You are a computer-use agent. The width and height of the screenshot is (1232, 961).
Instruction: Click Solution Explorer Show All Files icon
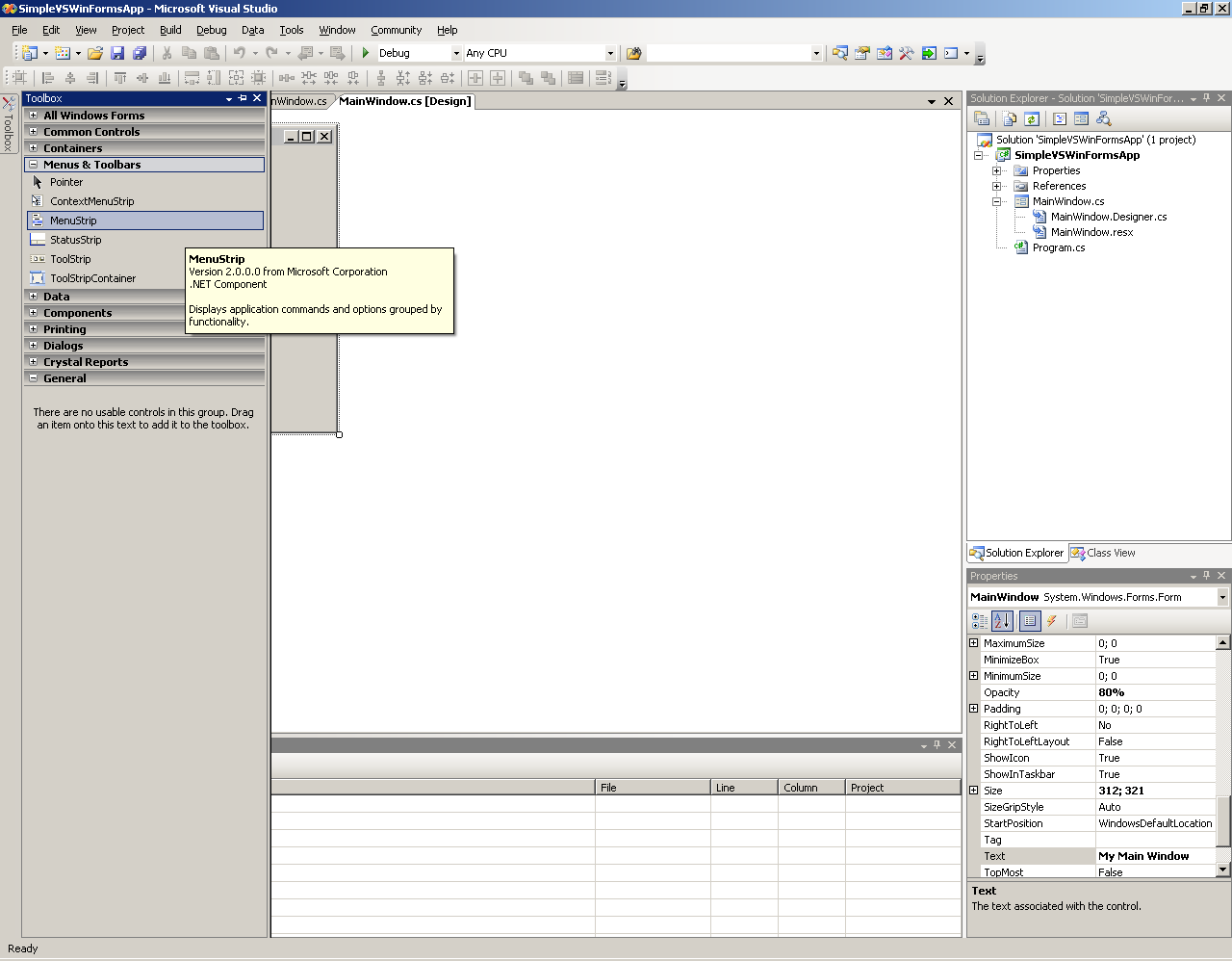(x=1010, y=118)
